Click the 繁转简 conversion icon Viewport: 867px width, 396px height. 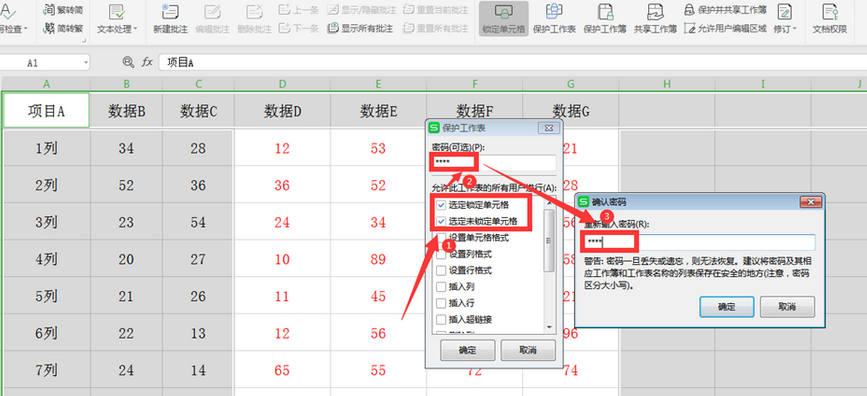point(49,9)
